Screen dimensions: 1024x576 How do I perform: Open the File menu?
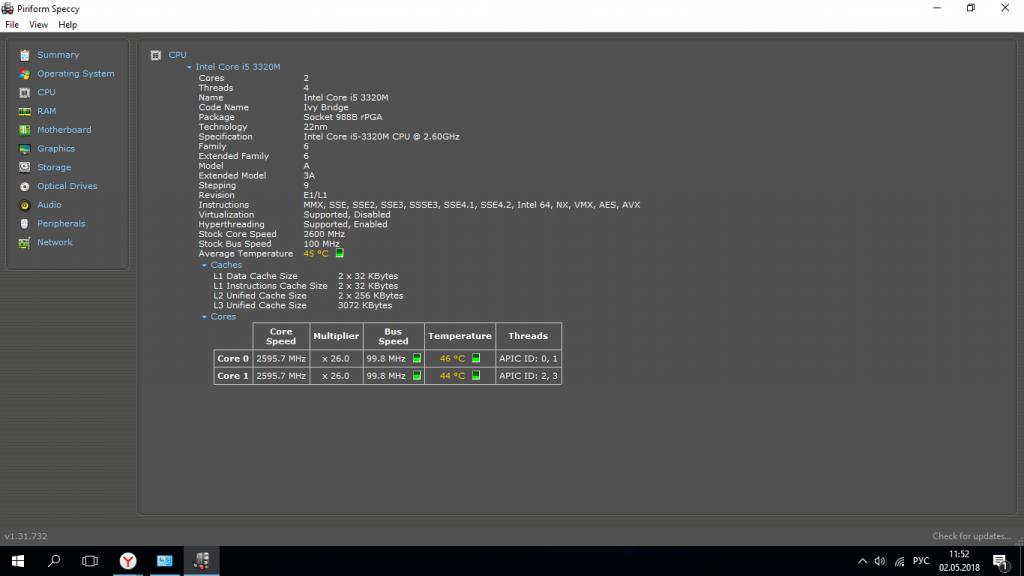coord(12,24)
